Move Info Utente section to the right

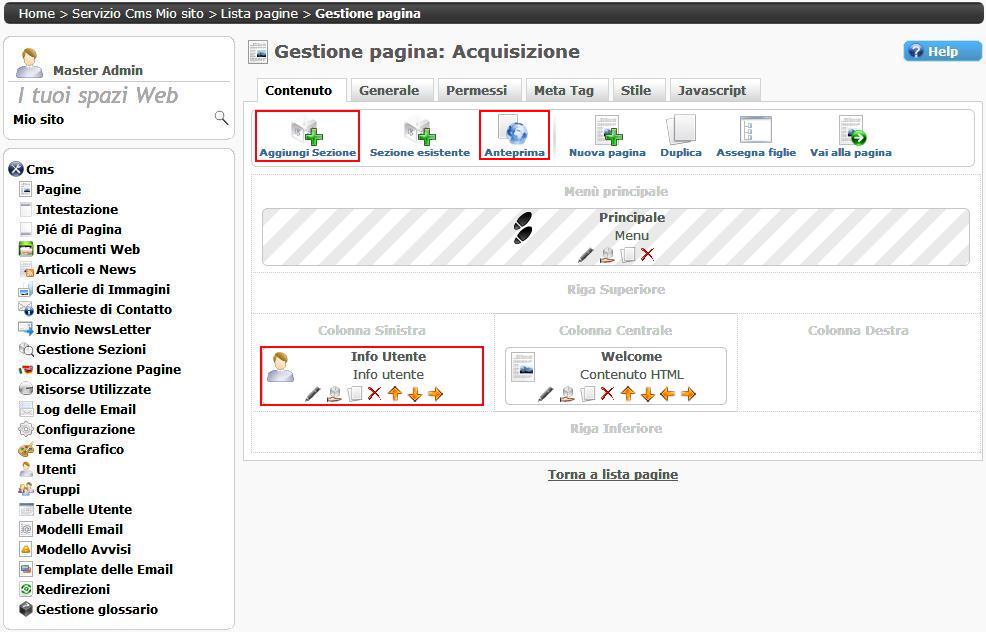[x=435, y=394]
